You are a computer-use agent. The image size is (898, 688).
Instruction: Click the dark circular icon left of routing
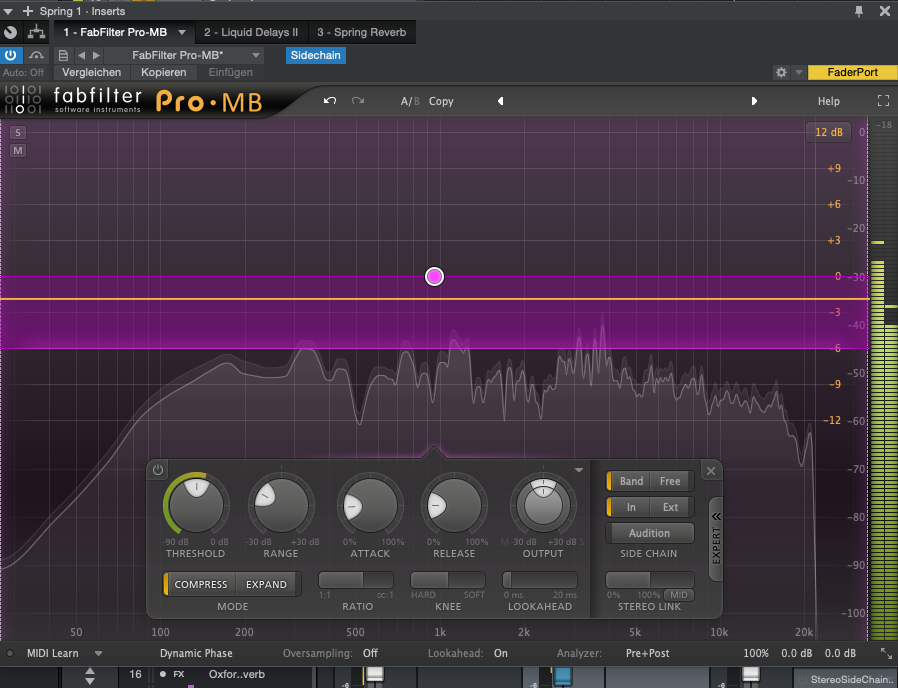10,32
